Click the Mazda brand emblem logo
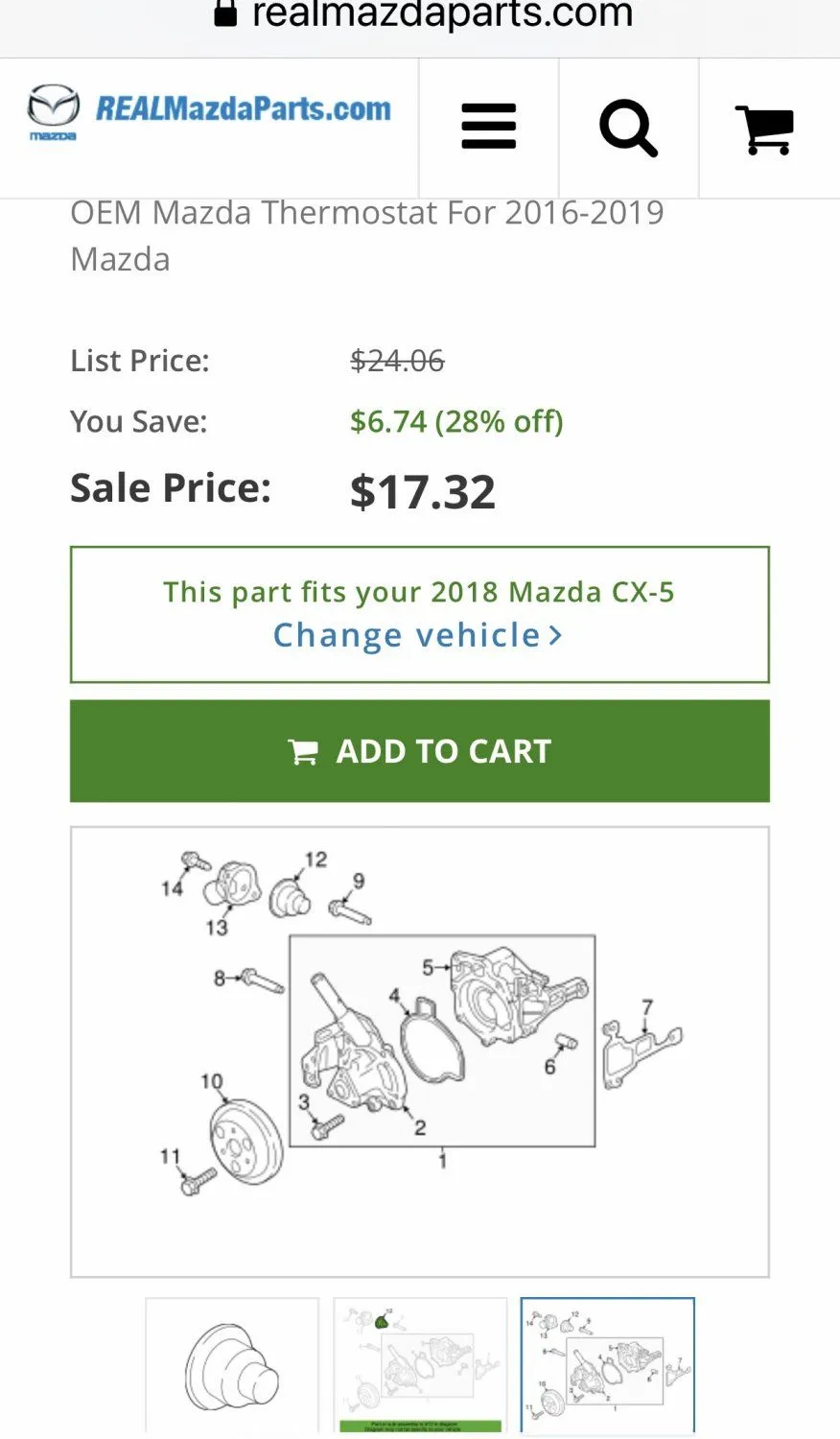Image resolution: width=840 pixels, height=1439 pixels. (x=53, y=110)
